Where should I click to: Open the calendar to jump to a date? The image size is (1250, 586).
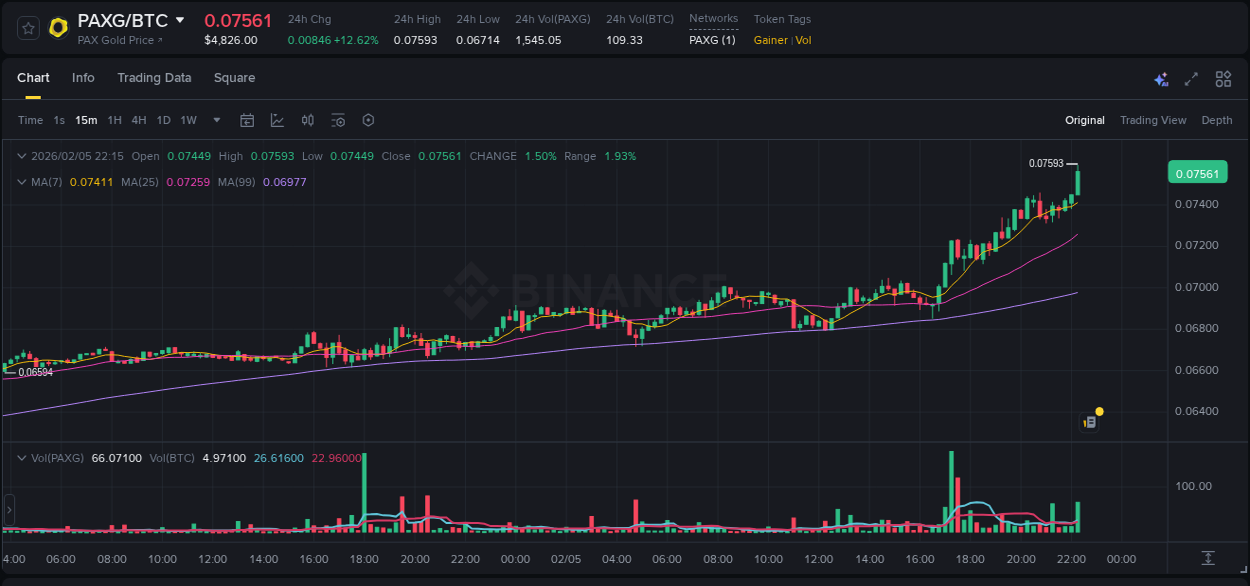point(247,120)
